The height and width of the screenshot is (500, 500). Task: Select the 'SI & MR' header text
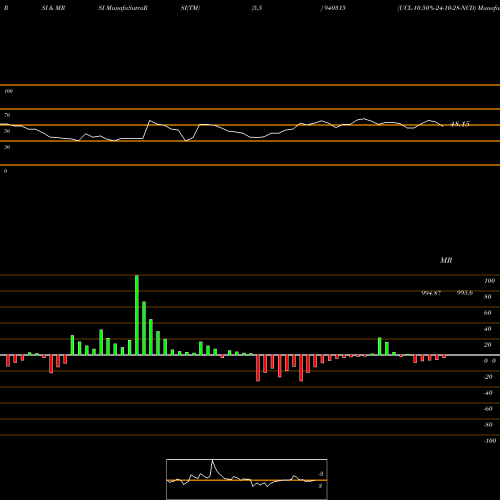(x=53, y=8)
